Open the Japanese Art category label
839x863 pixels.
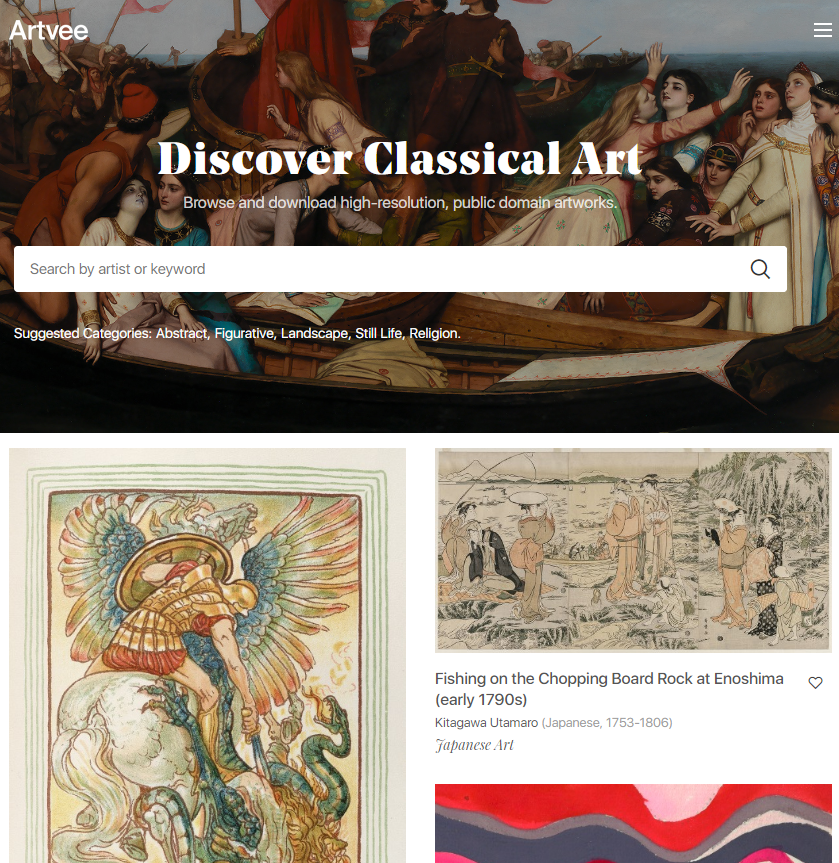pos(474,745)
